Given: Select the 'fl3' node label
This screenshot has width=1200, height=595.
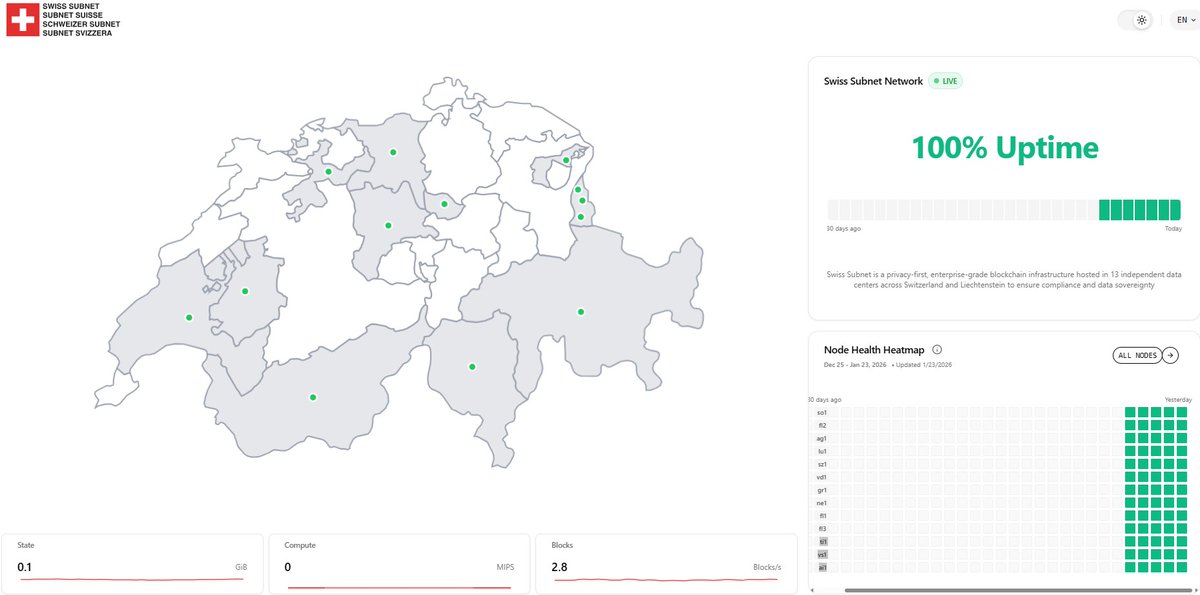Looking at the screenshot, I should point(822,529).
